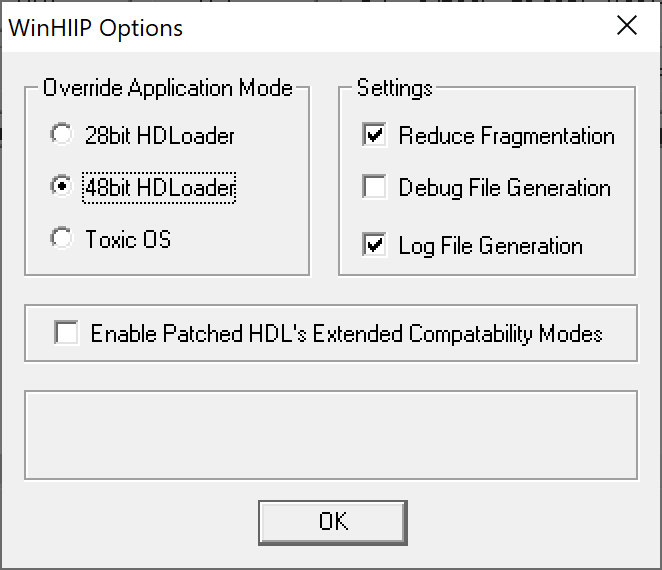Click the 'Reduce Fragmentation' label text
Screen dimensions: 662x570
[506, 135]
